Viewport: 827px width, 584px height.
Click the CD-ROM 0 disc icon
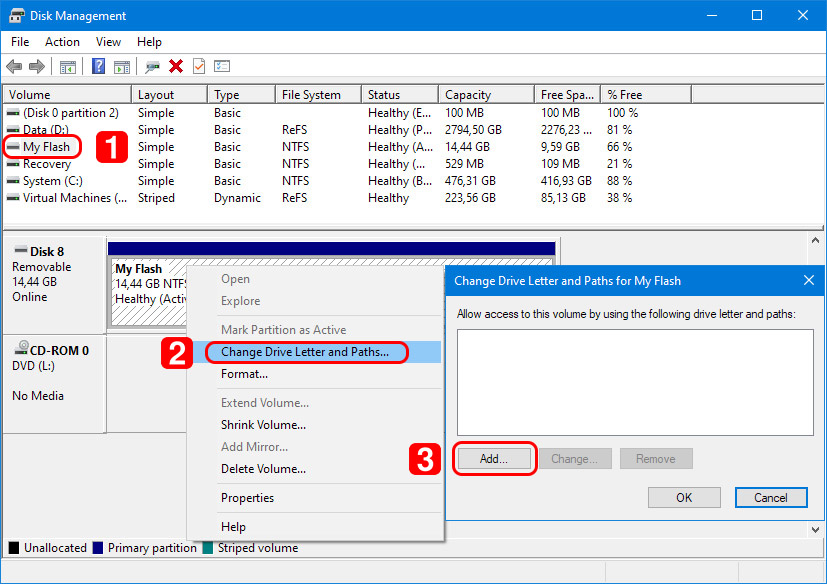coord(22,347)
